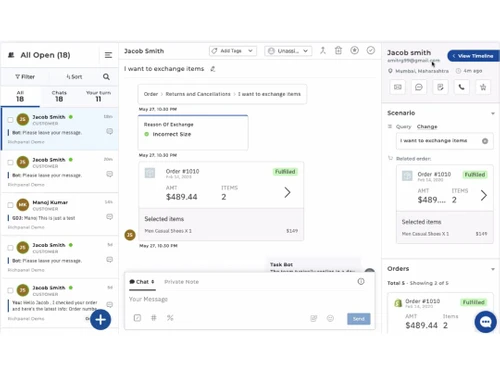The width and height of the screenshot is (500, 375).
Task: Tick checkbox for Jacob Smith 'You: Hello Jacob' conversation
Action: pos(10,290)
